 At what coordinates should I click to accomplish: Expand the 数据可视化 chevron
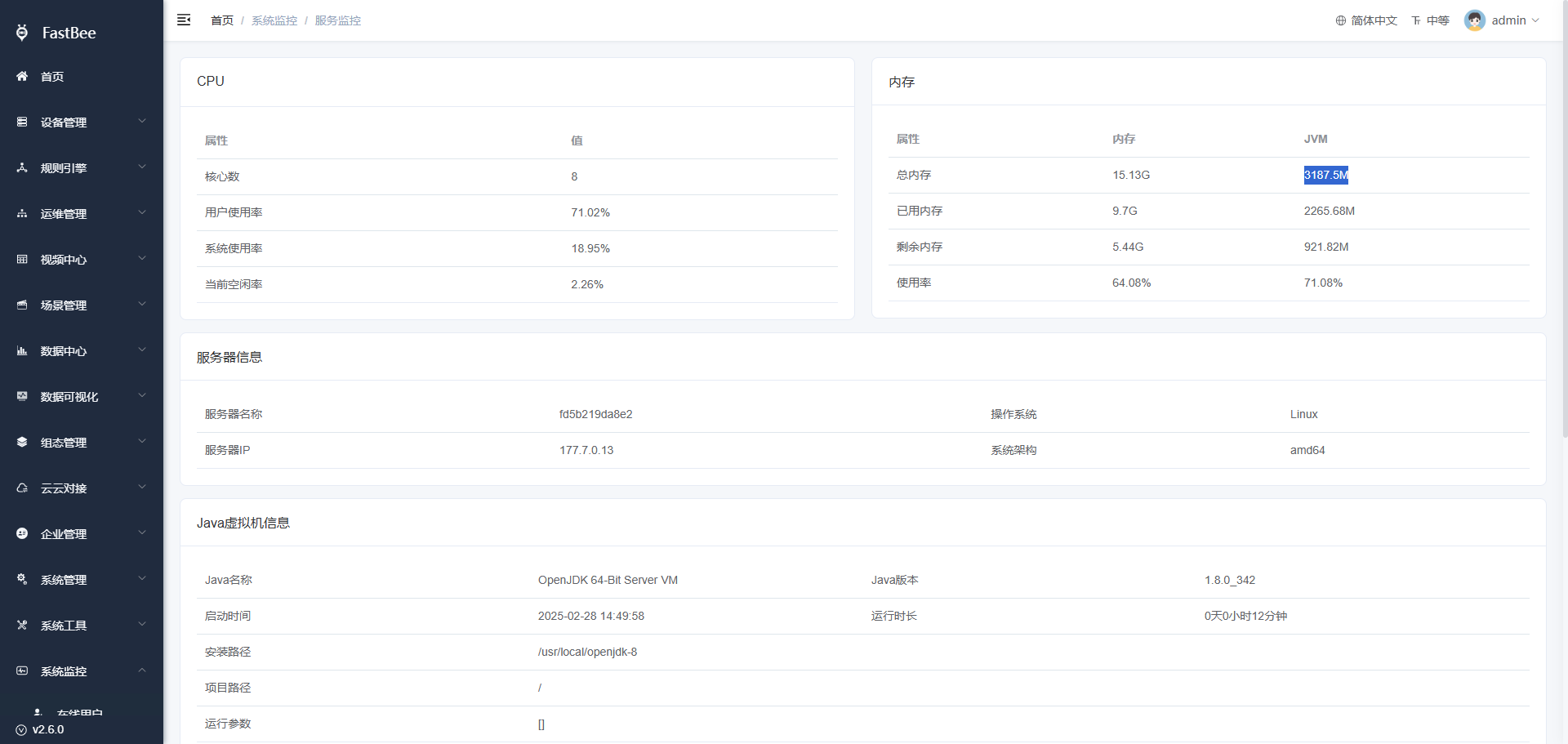pyautogui.click(x=142, y=395)
